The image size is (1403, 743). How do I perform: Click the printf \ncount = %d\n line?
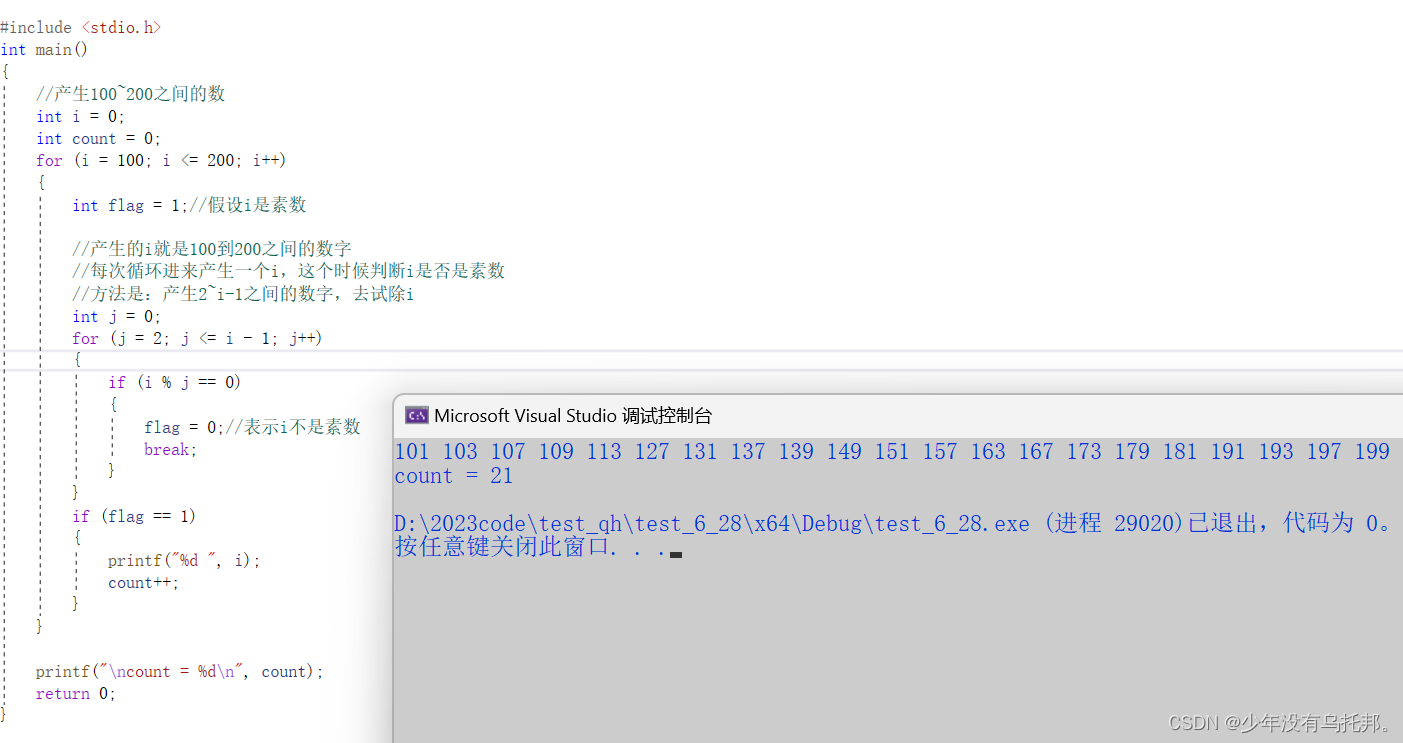[180, 672]
